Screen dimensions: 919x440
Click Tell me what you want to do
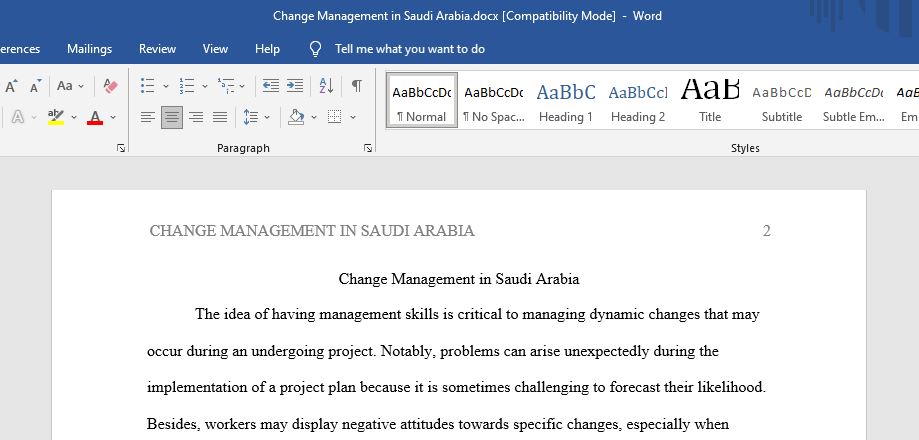point(410,49)
